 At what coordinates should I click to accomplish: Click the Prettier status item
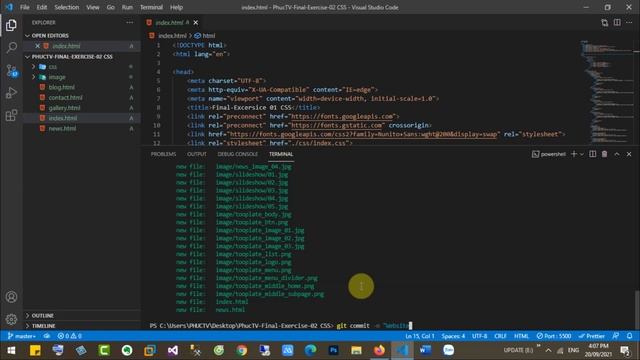click(591, 336)
